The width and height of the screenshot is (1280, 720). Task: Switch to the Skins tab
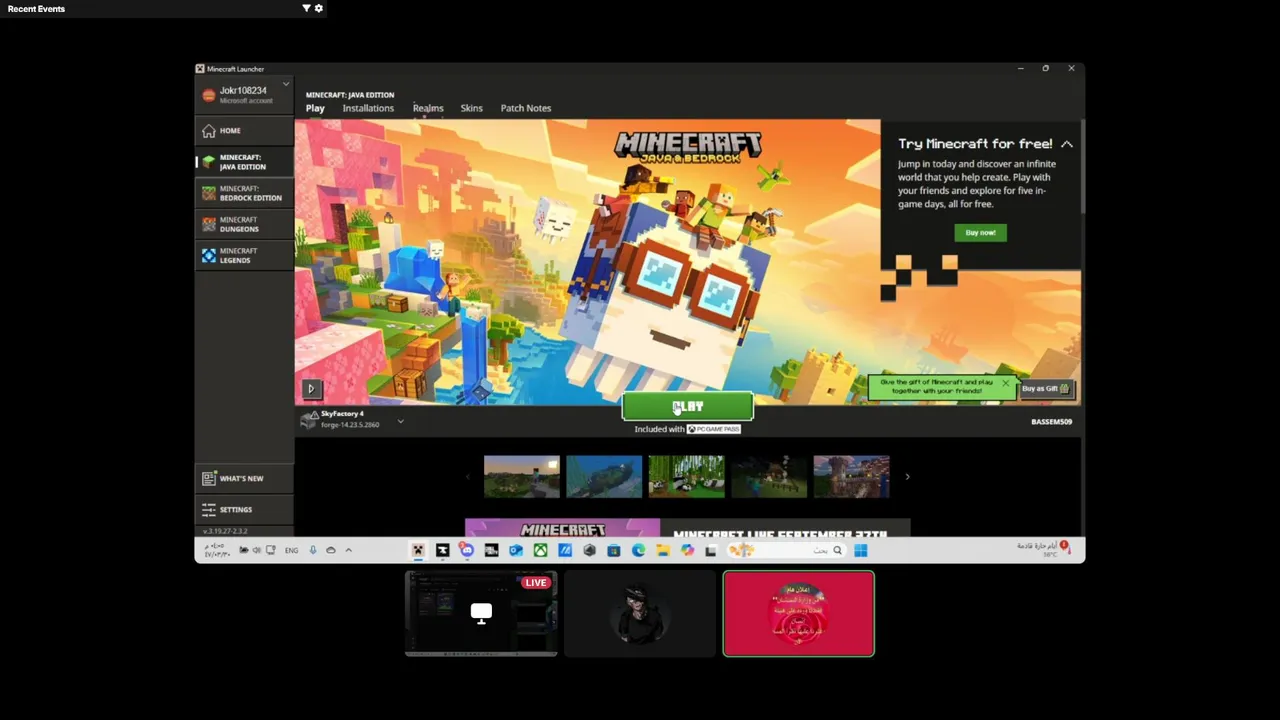click(x=471, y=108)
